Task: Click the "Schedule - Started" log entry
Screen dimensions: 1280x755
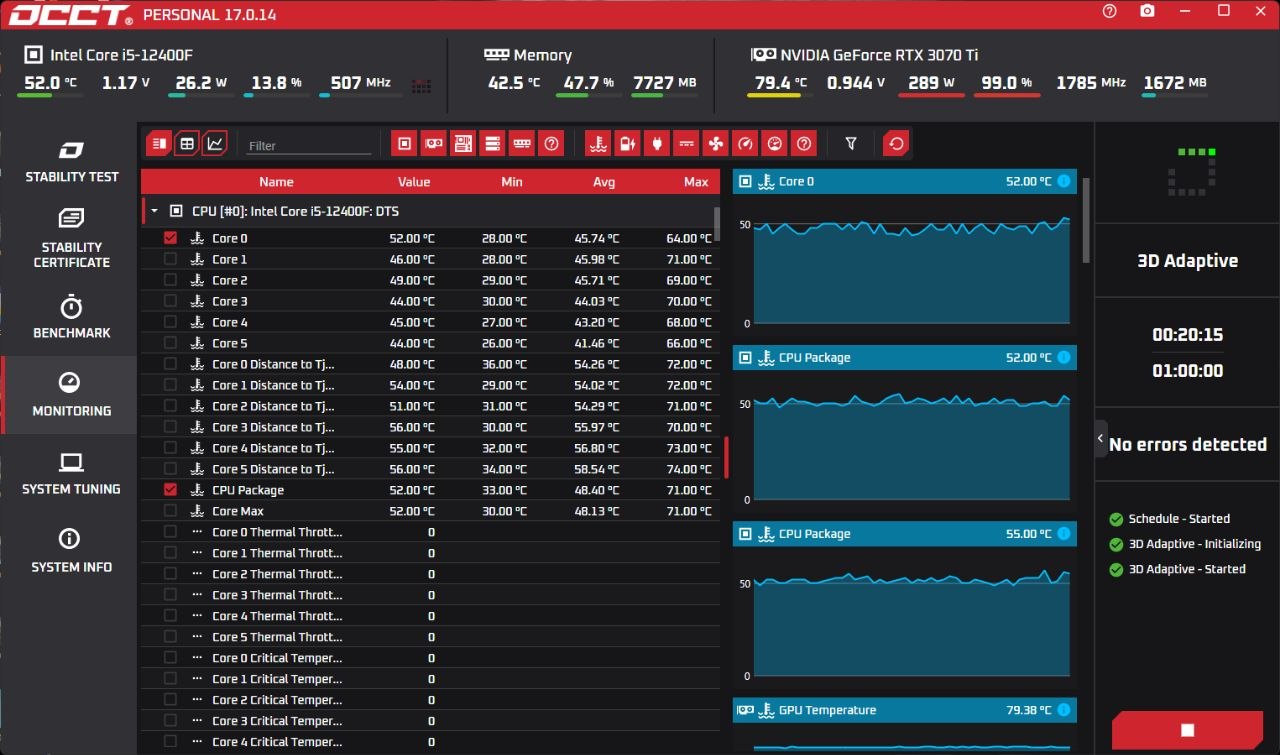Action: (x=1179, y=519)
